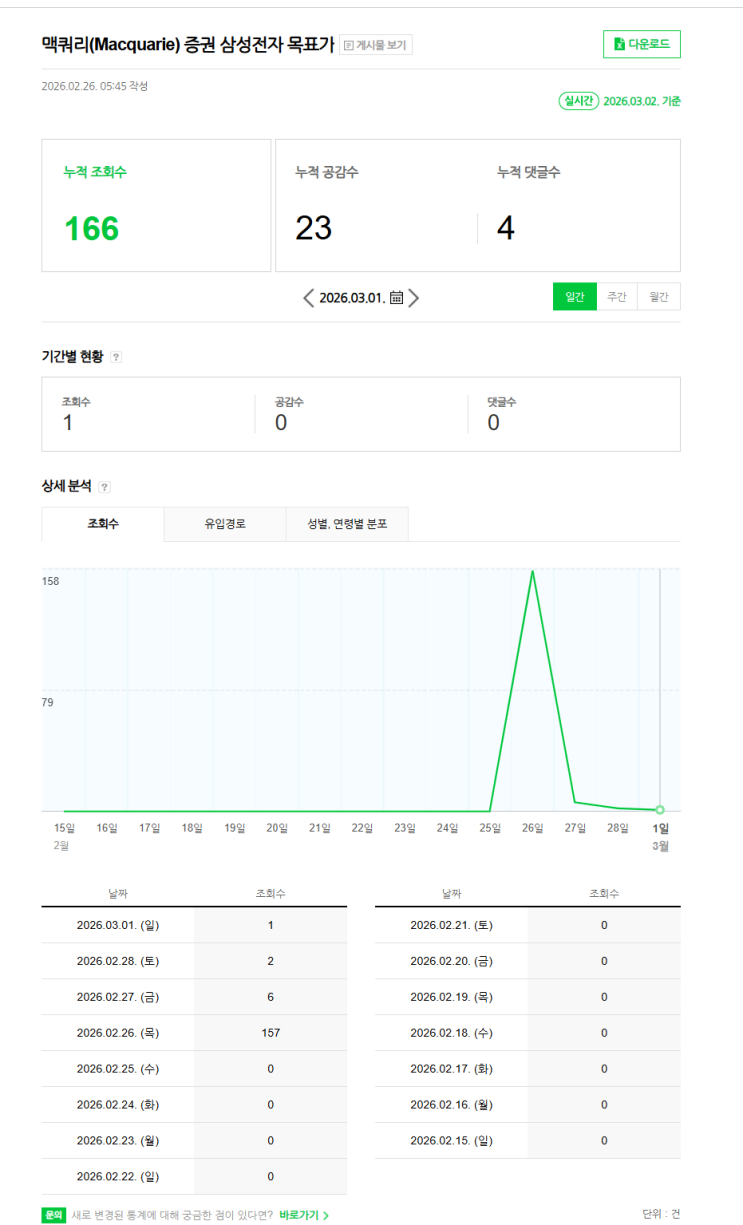This screenshot has width=743, height=1225.
Task: Select the 주간 period toggle
Action: click(617, 297)
